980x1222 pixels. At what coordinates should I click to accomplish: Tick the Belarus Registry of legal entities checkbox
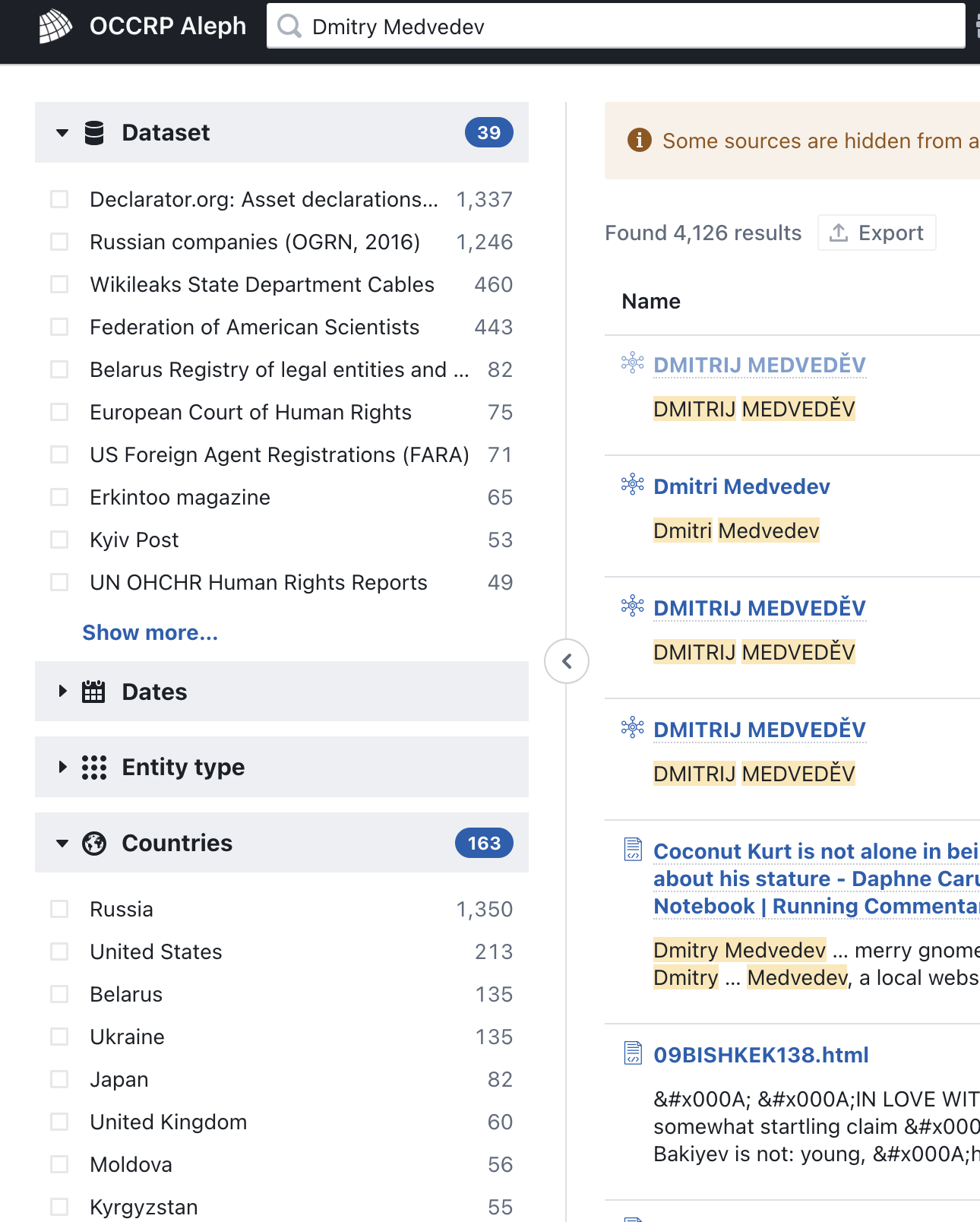pyautogui.click(x=59, y=369)
